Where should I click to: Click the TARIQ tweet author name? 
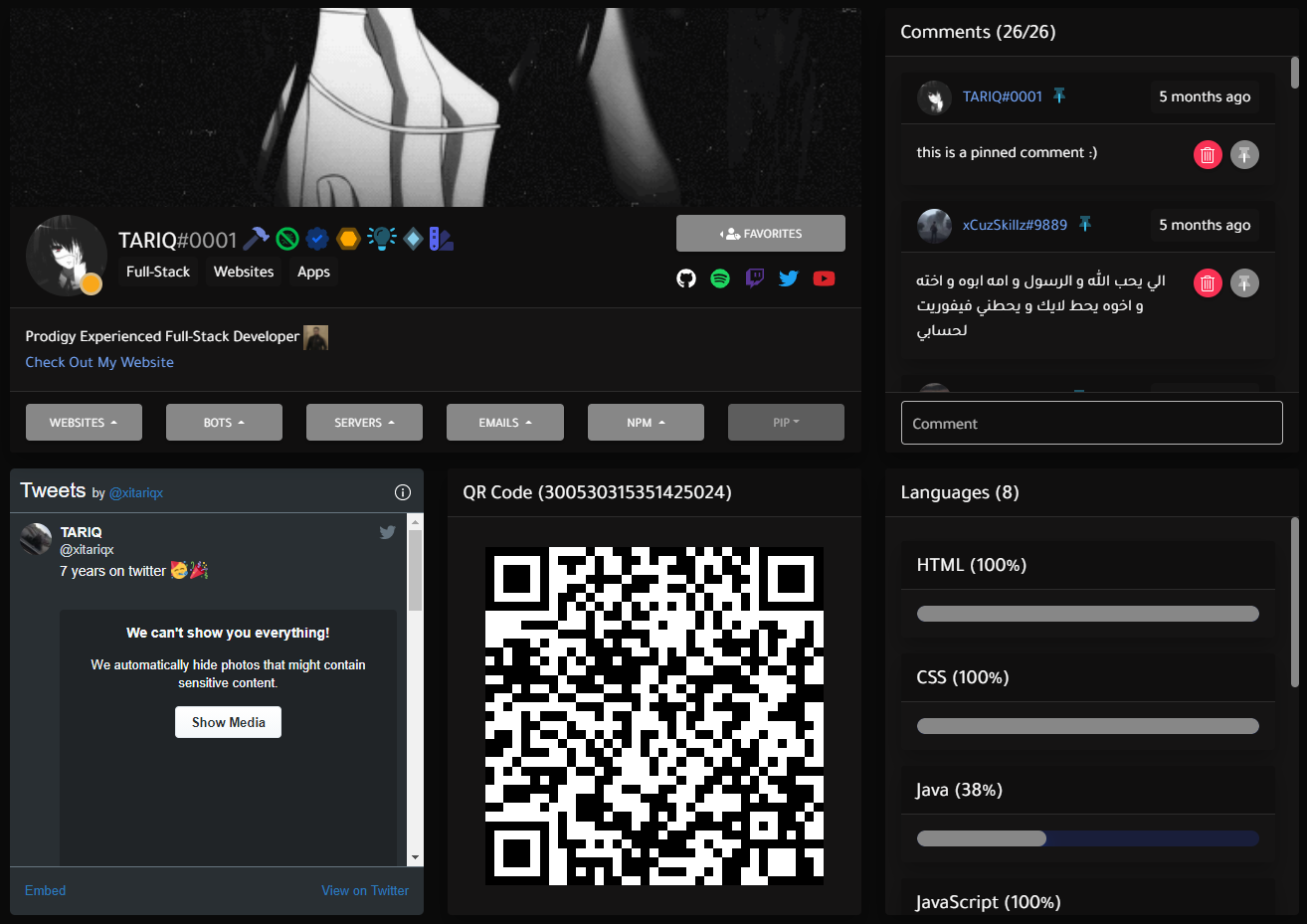[x=81, y=532]
